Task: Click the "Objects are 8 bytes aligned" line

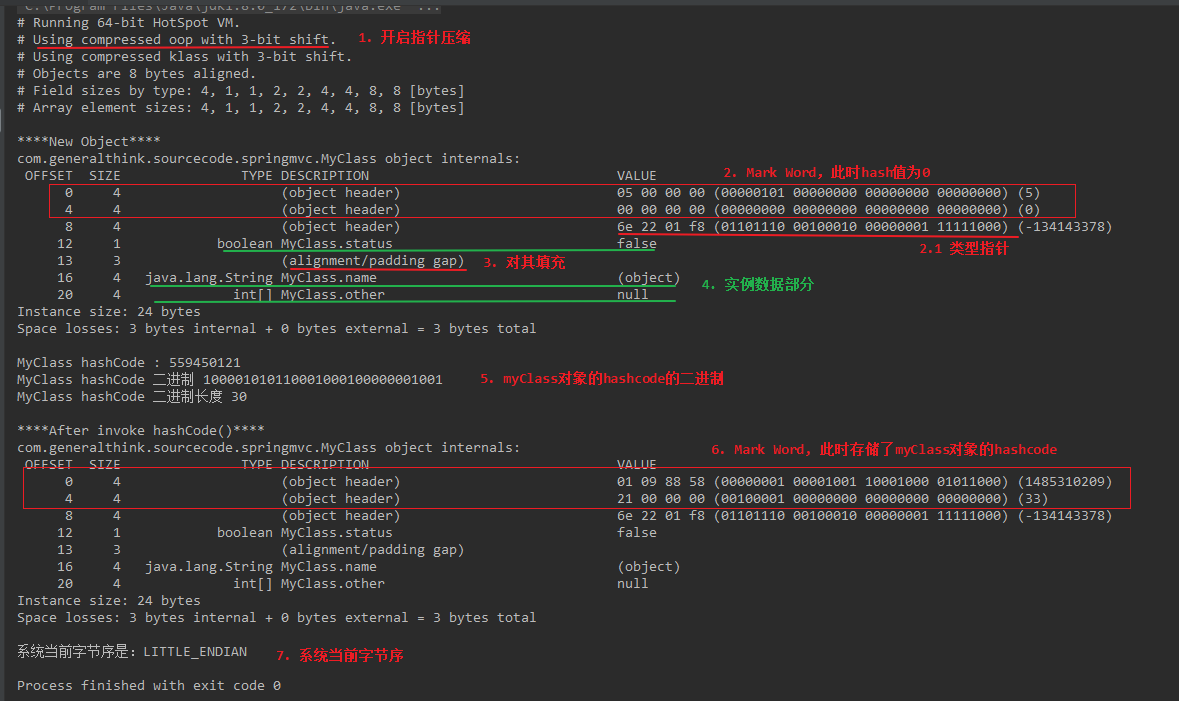Action: coord(136,74)
